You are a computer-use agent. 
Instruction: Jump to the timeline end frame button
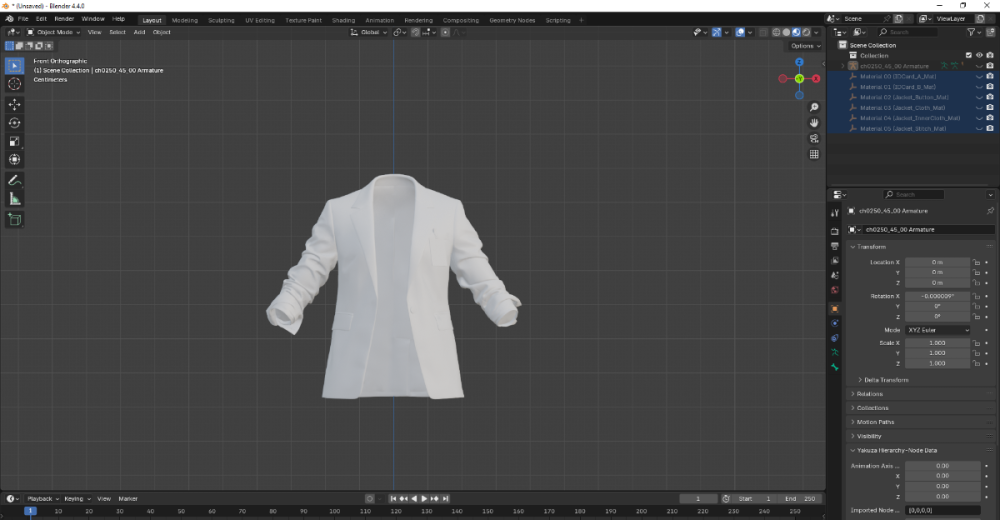[446, 498]
